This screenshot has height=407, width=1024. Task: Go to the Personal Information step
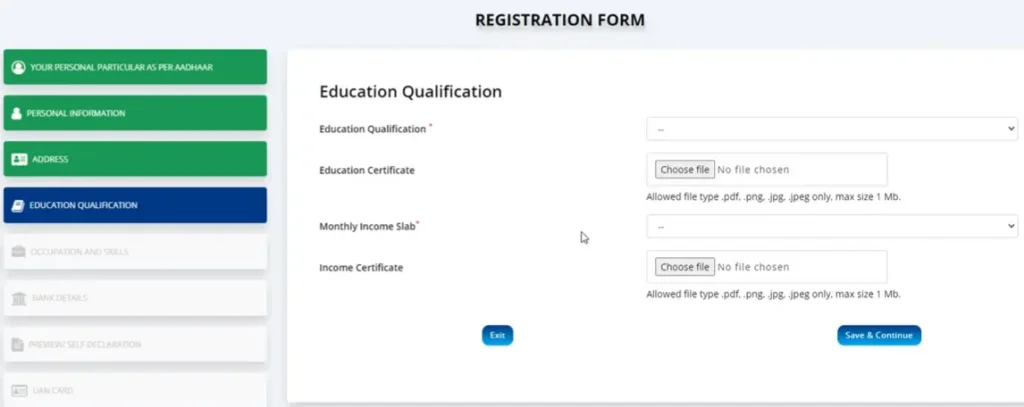tap(76, 114)
